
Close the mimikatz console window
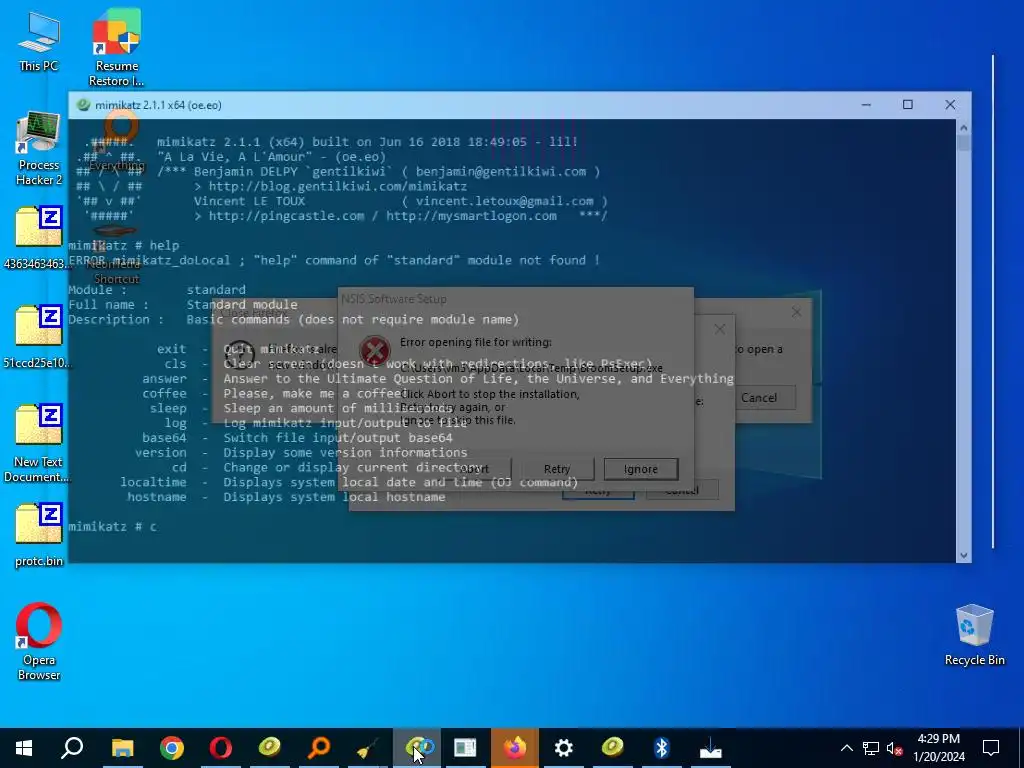click(950, 104)
